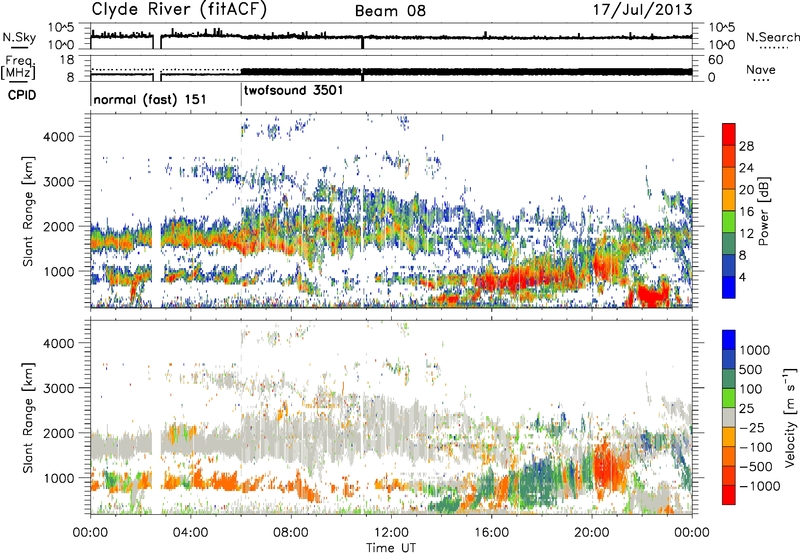The width and height of the screenshot is (800, 554).
Task: Click the 'Beam 08' label
Action: coord(390,11)
